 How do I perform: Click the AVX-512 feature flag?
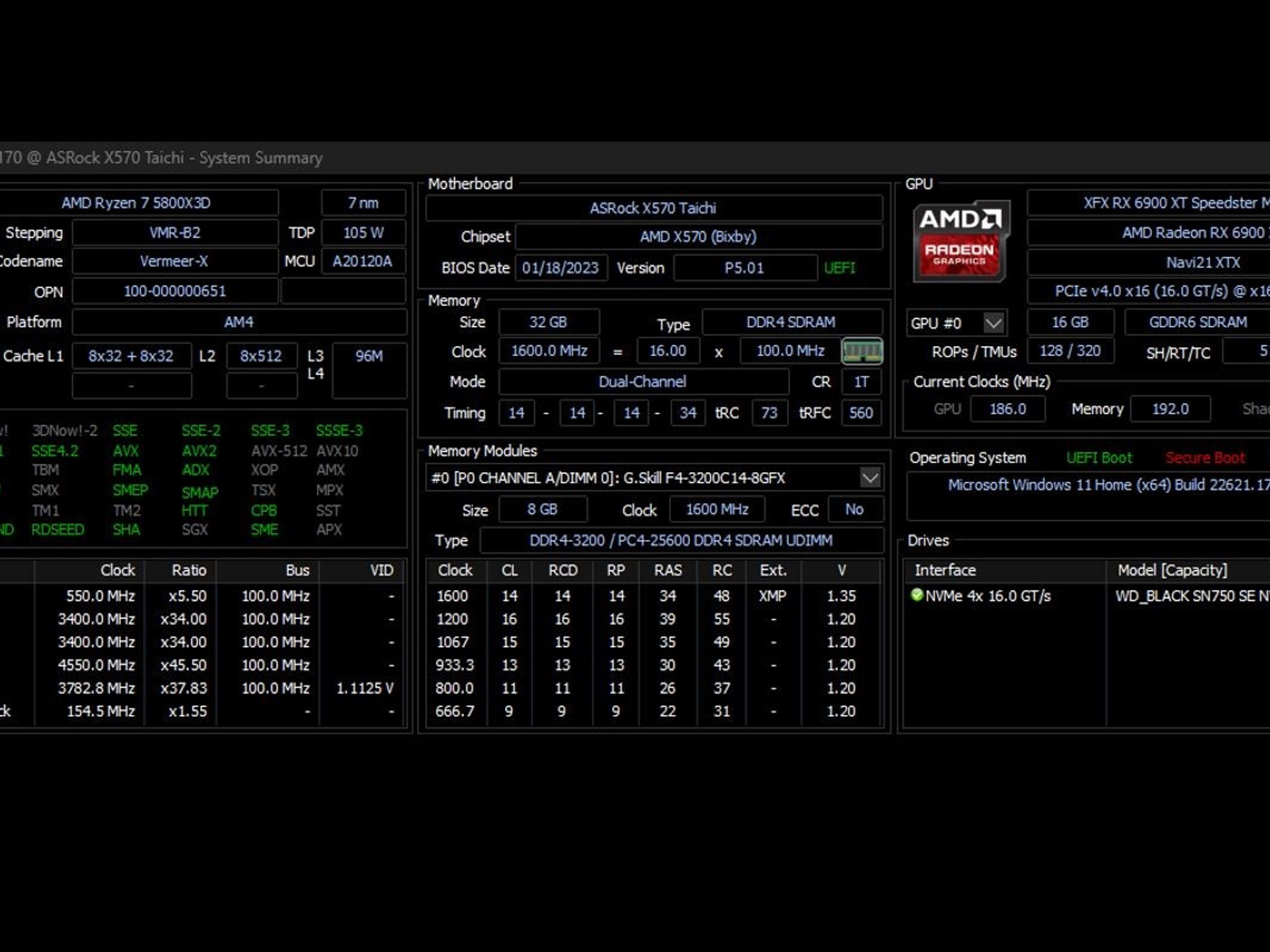280,451
